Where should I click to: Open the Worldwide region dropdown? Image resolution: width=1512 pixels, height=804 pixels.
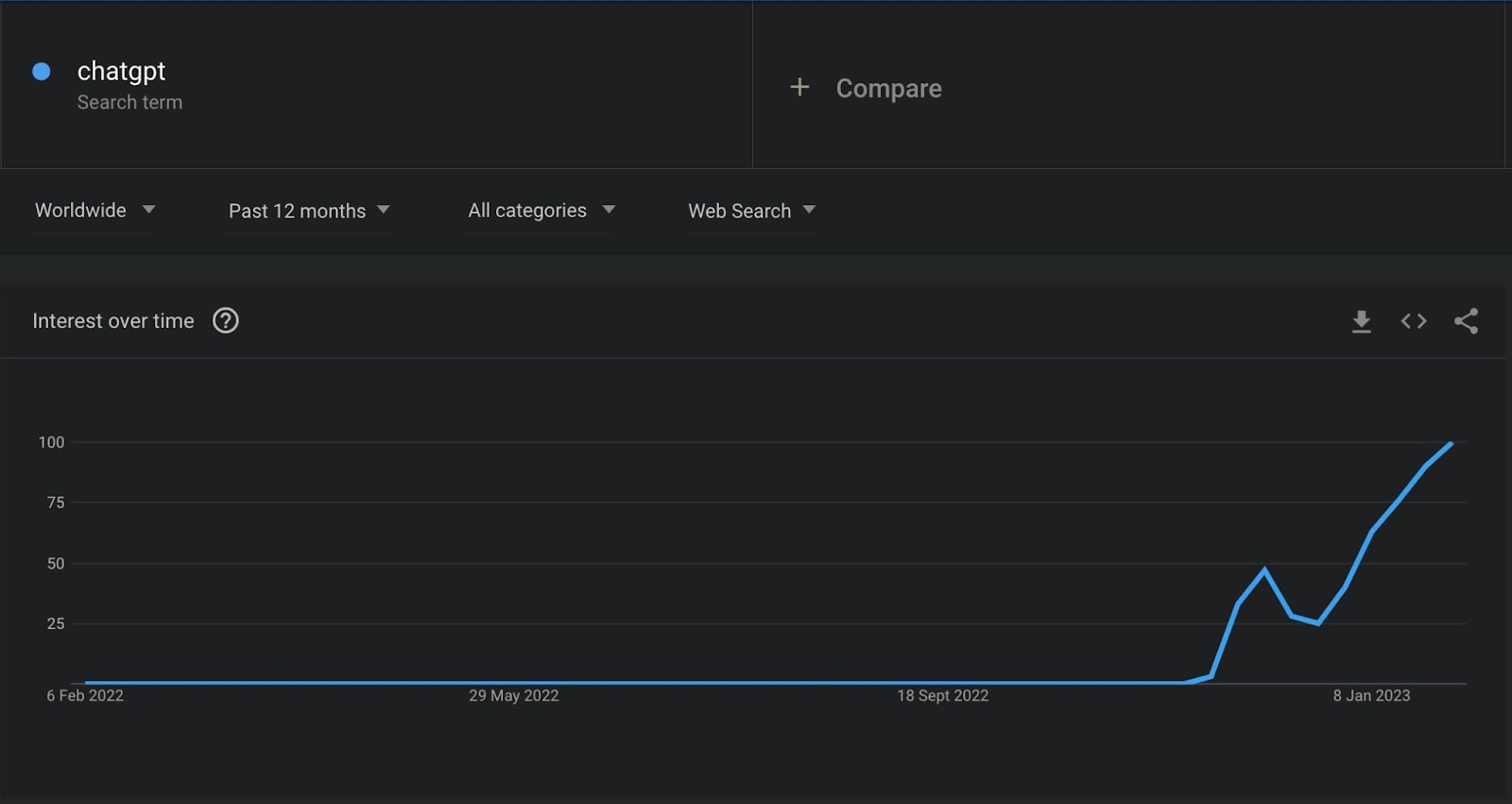[94, 210]
